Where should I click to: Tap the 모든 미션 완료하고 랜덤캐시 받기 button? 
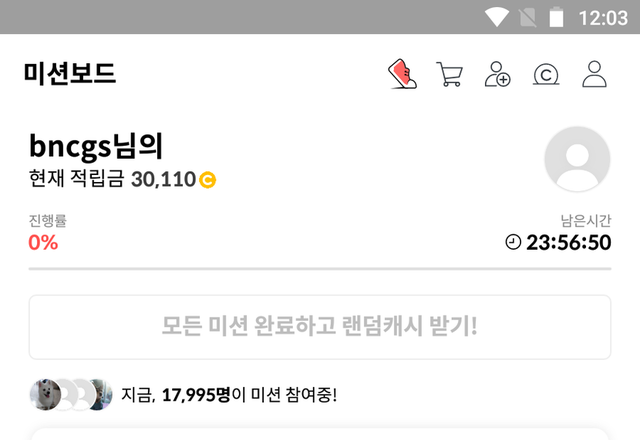click(320, 327)
